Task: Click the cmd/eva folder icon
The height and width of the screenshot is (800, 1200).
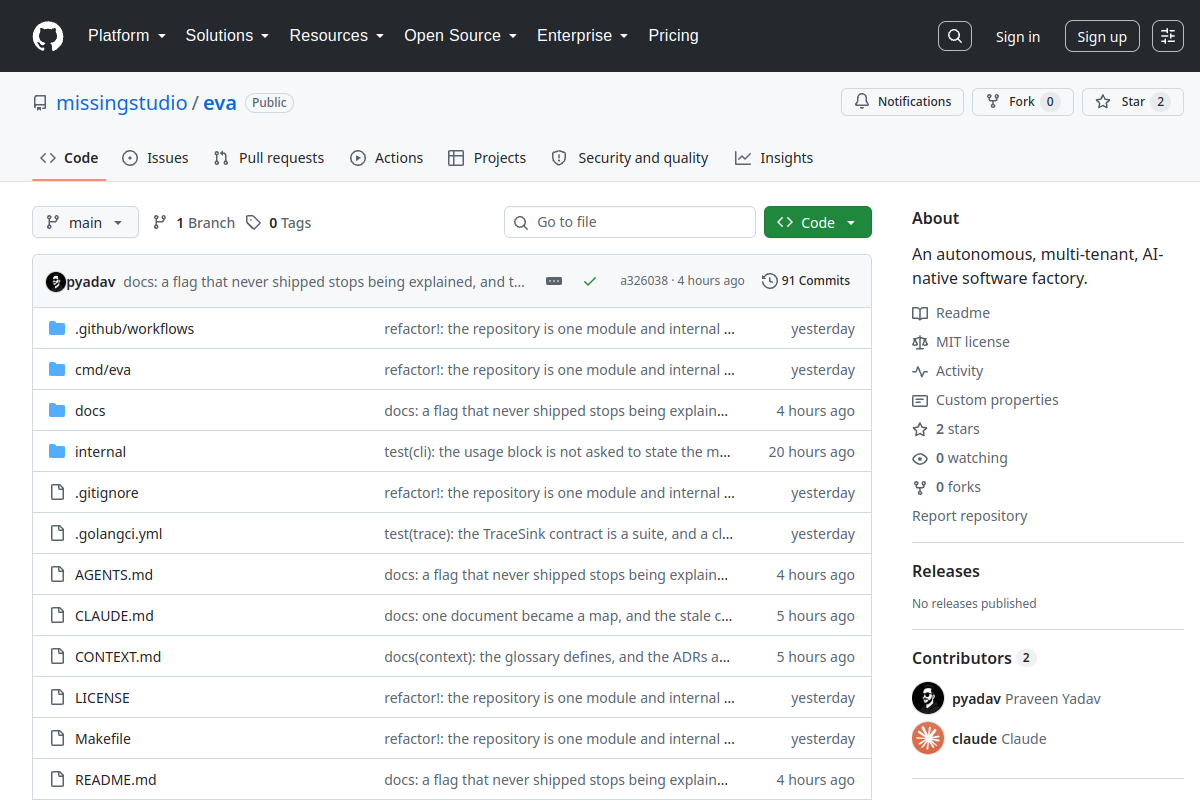Action: (57, 370)
